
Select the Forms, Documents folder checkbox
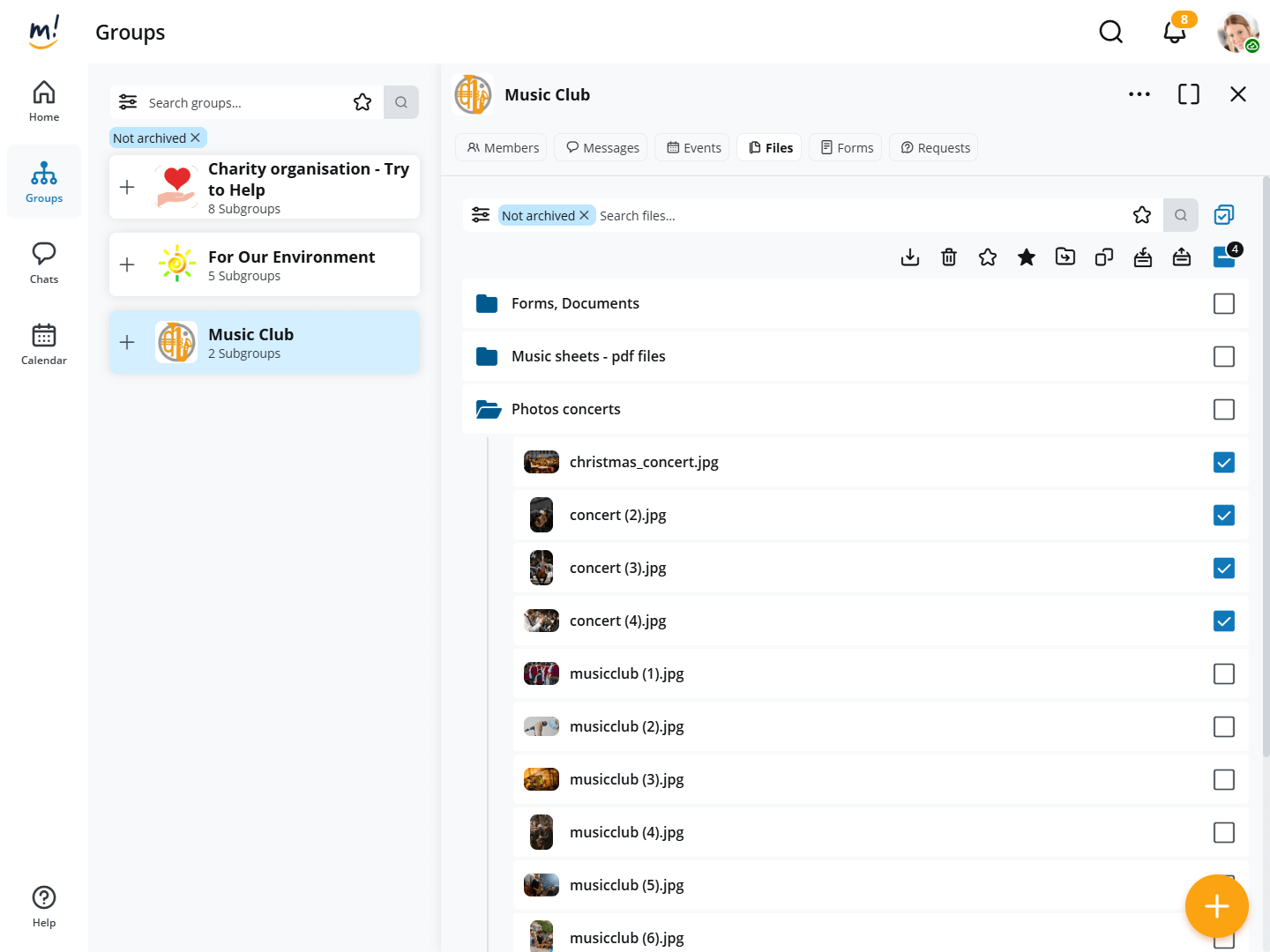[x=1224, y=304]
